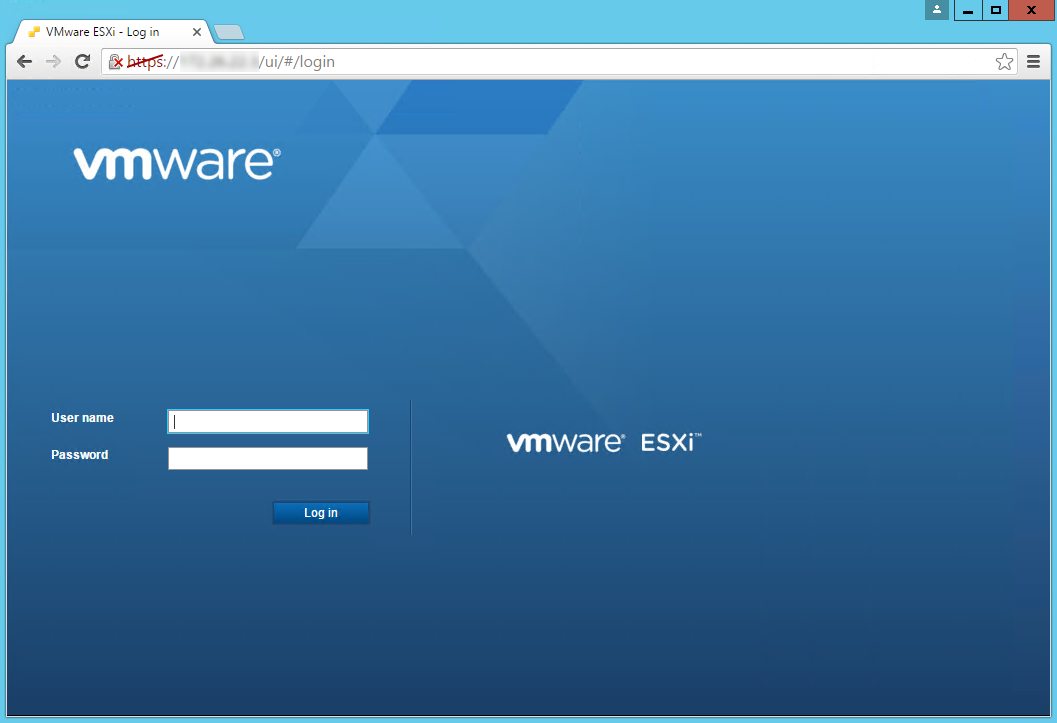Viewport: 1057px width, 723px height.
Task: Minimize the browser window
Action: pyautogui.click(x=967, y=10)
